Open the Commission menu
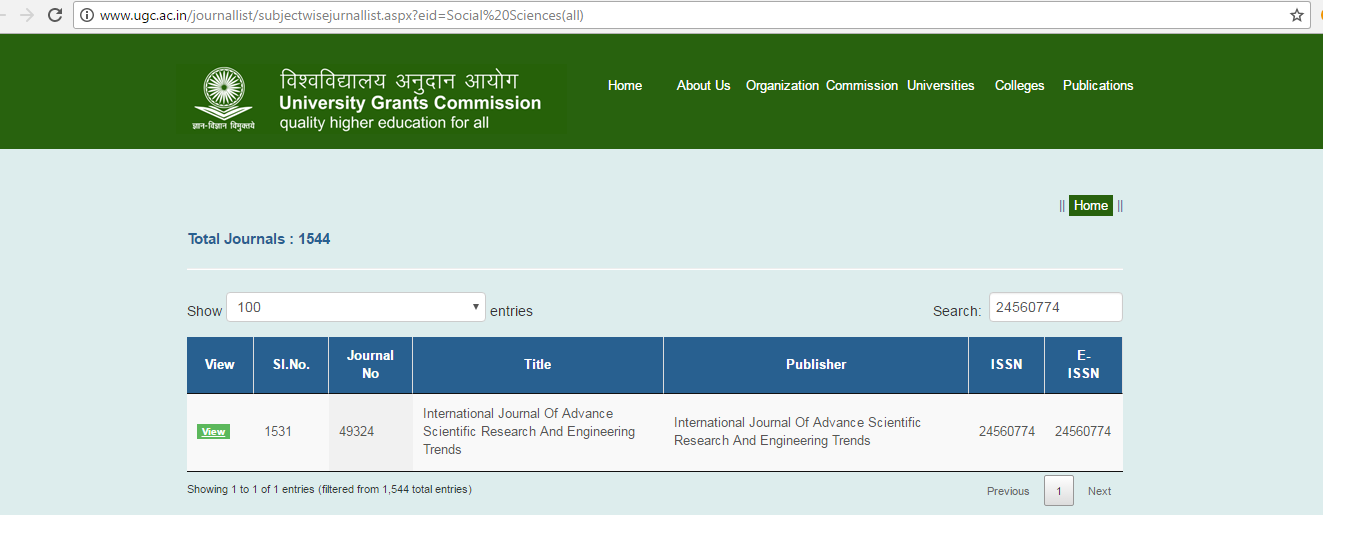 point(862,85)
